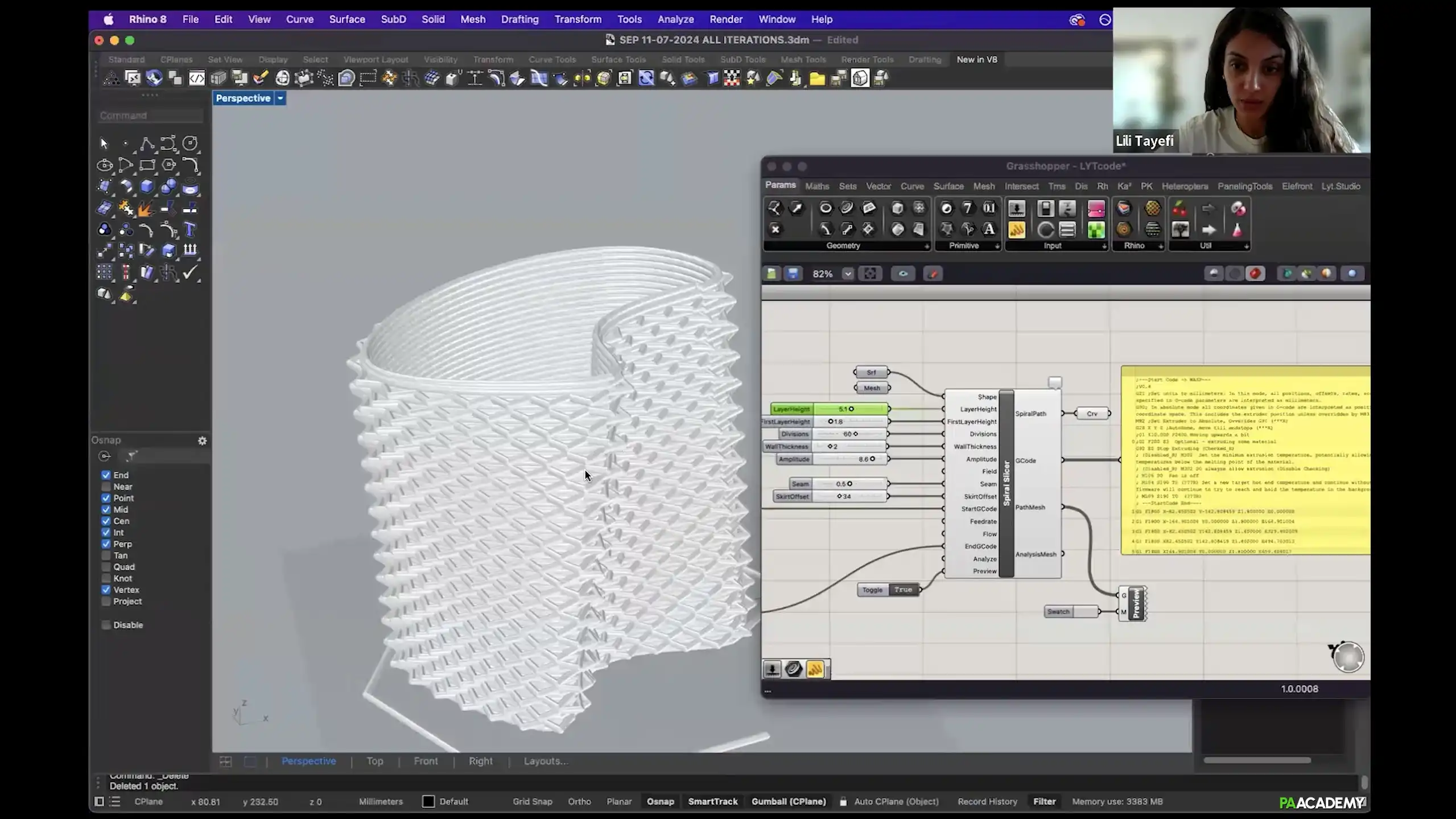Expand the Geometry panel in Params
Screen dimensions: 1456x819
pos(926,246)
